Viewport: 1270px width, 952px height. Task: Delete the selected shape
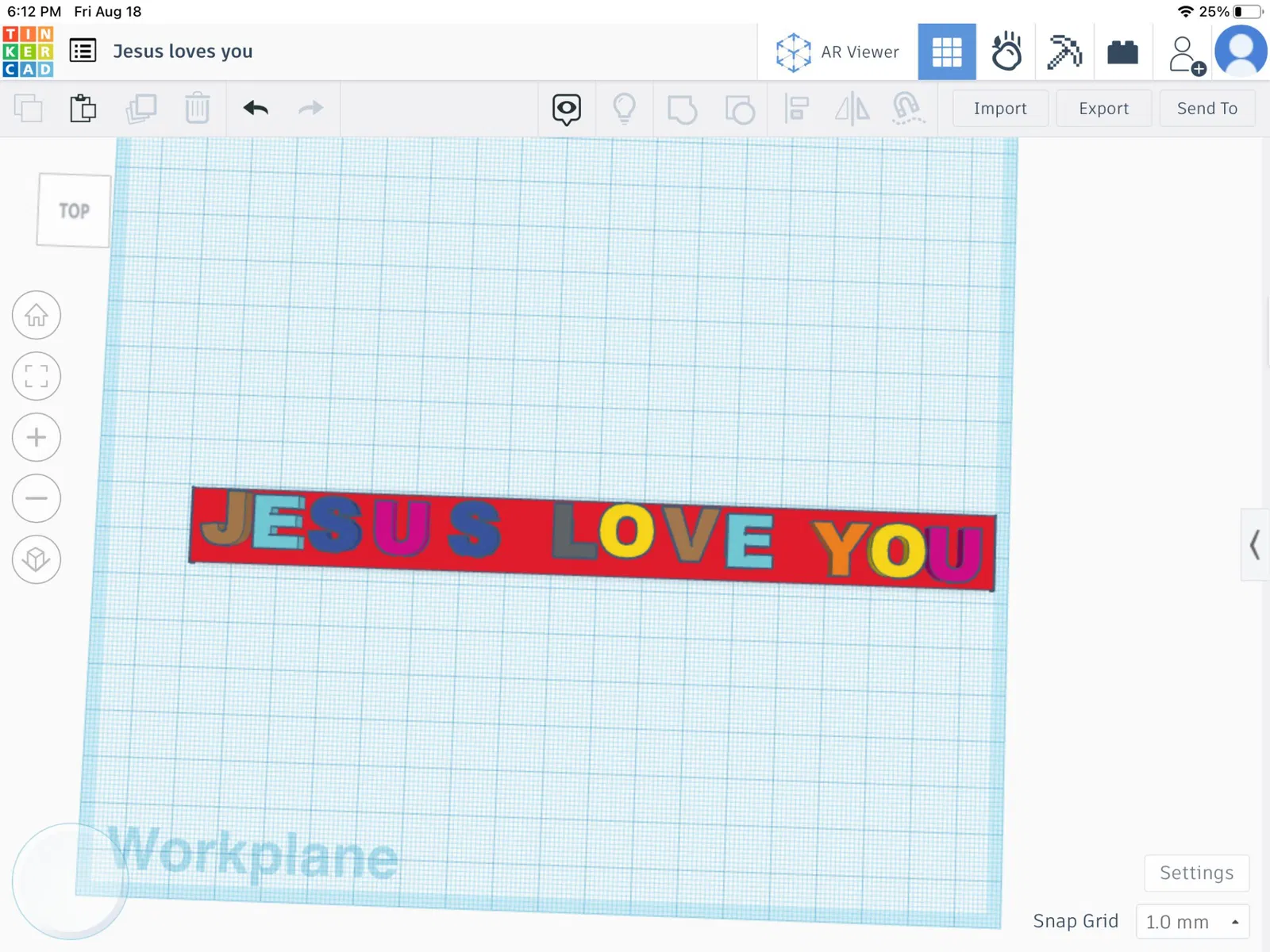197,108
